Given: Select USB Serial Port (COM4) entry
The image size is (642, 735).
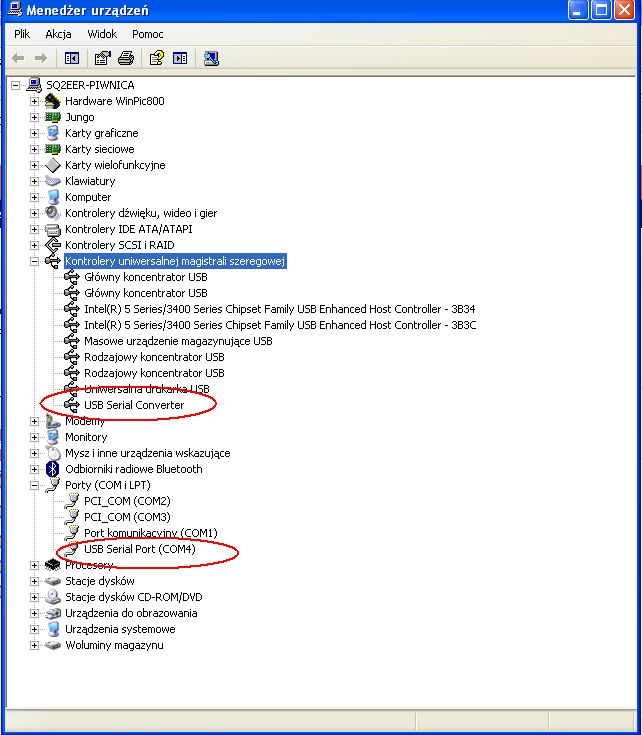Looking at the screenshot, I should pos(141,549).
